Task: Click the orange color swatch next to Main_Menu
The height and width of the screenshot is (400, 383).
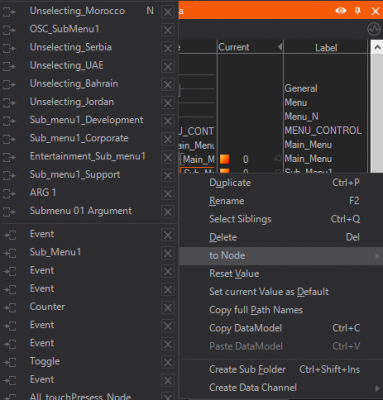Action: (224, 159)
